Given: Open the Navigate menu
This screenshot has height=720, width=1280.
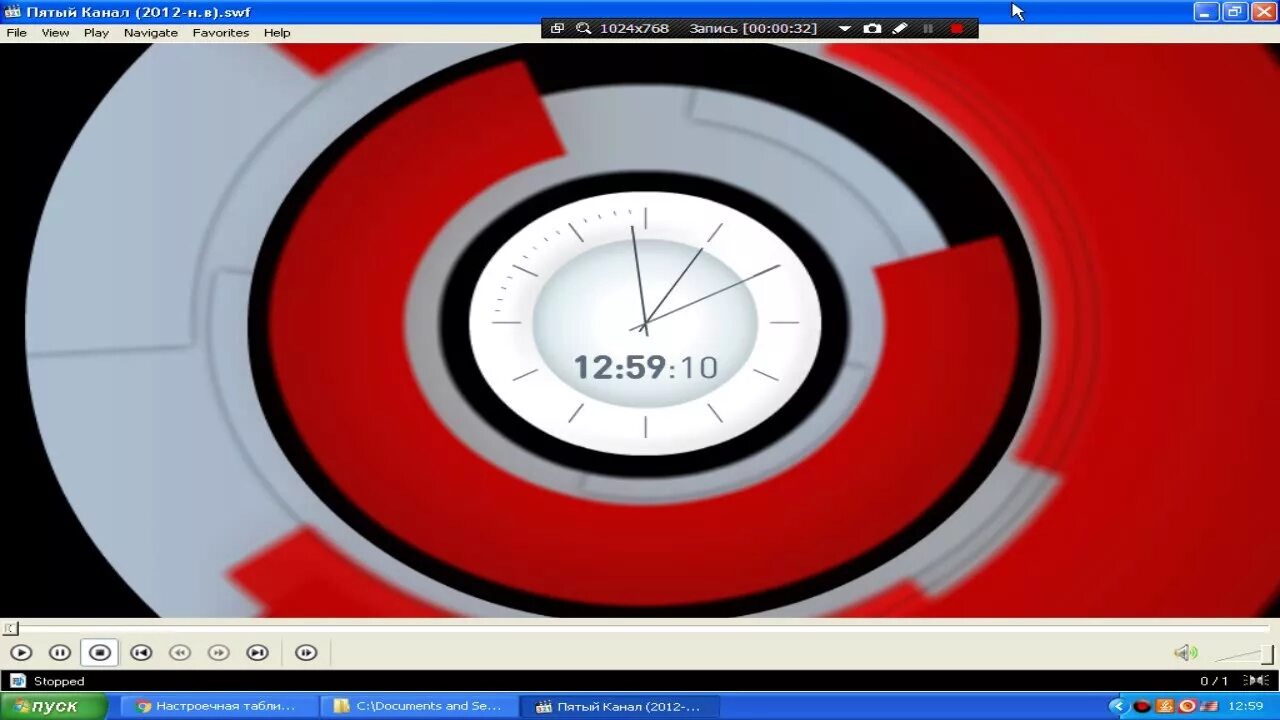Looking at the screenshot, I should click(x=151, y=33).
